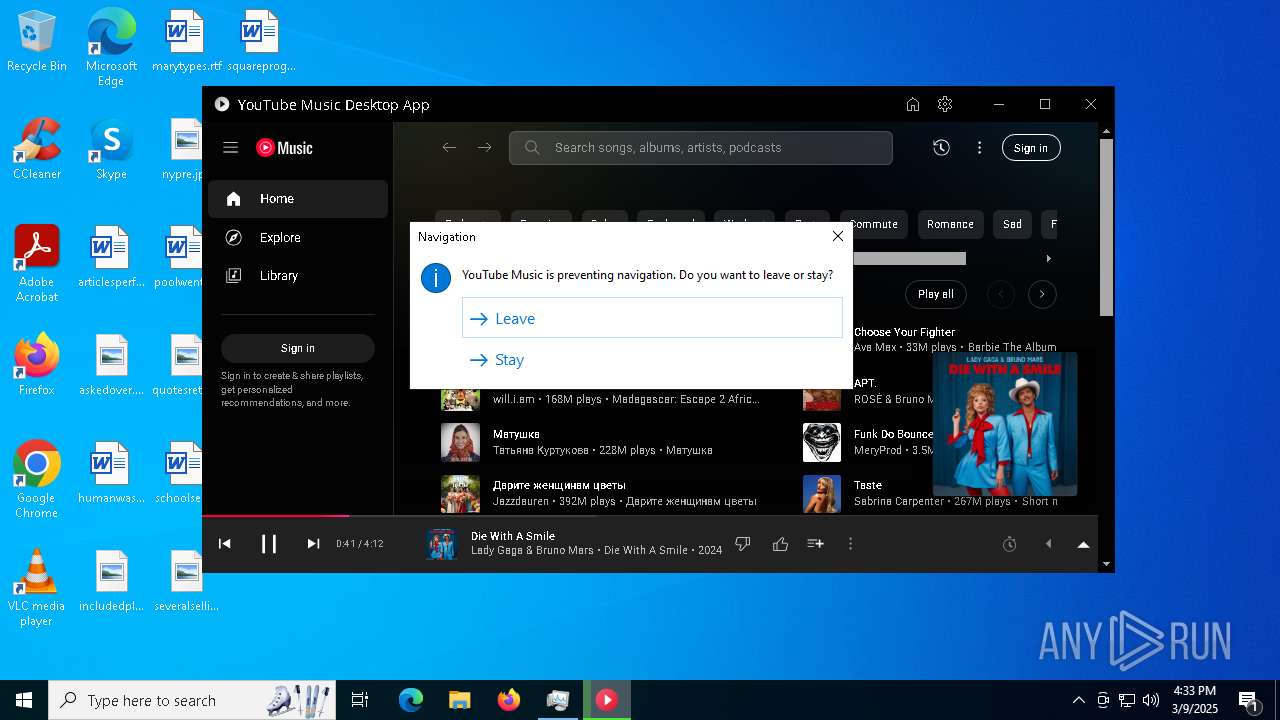Open the app home icon in title bar
This screenshot has height=720, width=1280.
coord(912,104)
